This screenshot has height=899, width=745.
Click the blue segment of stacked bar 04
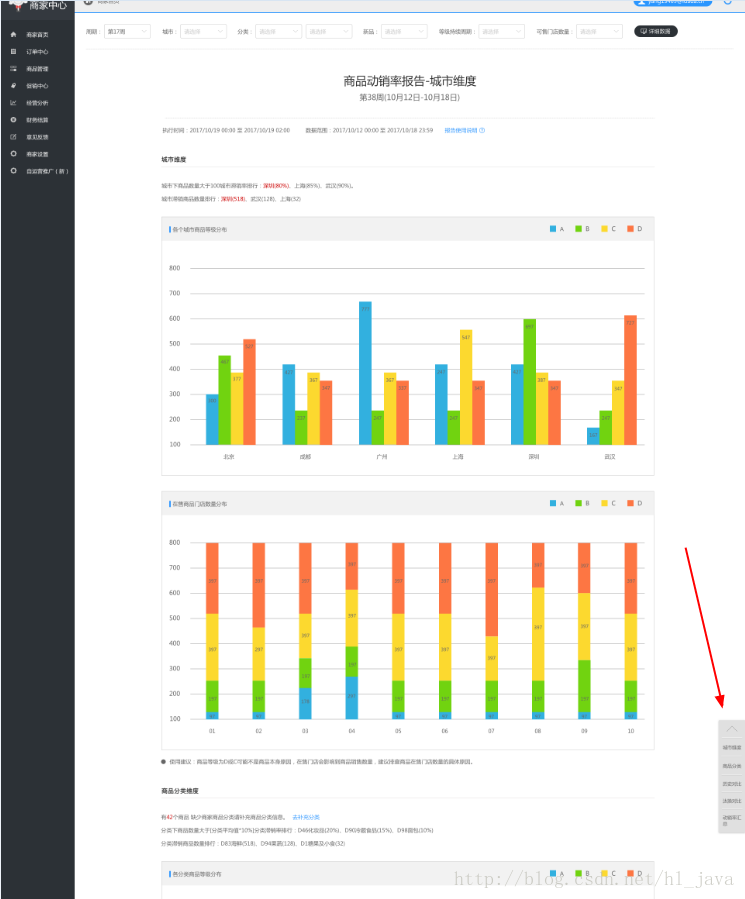click(352, 698)
